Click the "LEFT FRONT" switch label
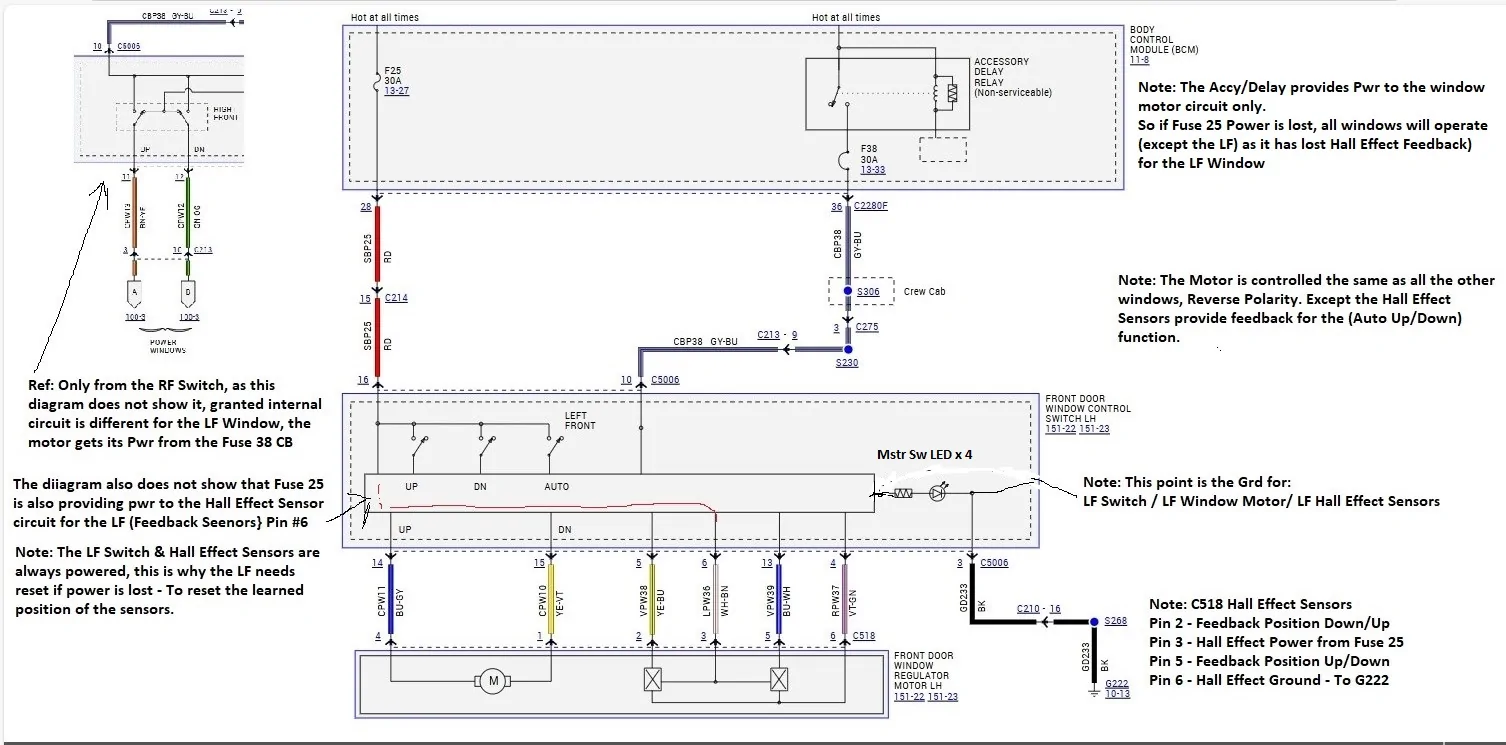The width and height of the screenshot is (1506, 745). point(580,421)
